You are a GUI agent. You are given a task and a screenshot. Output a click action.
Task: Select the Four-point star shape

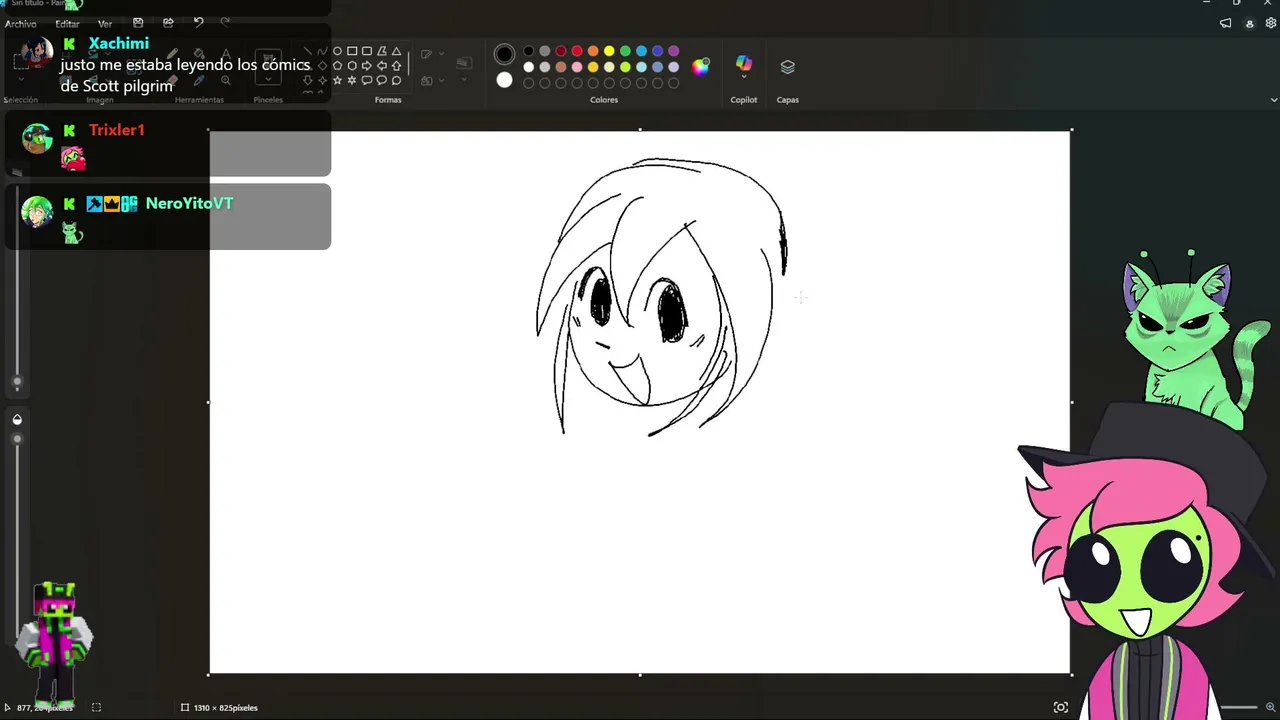[x=322, y=81]
